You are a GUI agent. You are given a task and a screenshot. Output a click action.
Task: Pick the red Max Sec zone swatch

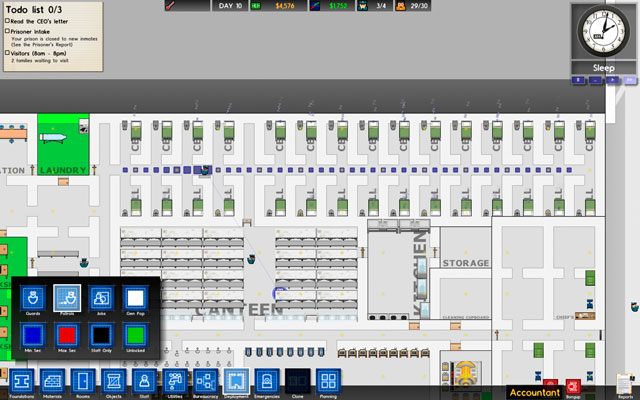click(x=67, y=335)
